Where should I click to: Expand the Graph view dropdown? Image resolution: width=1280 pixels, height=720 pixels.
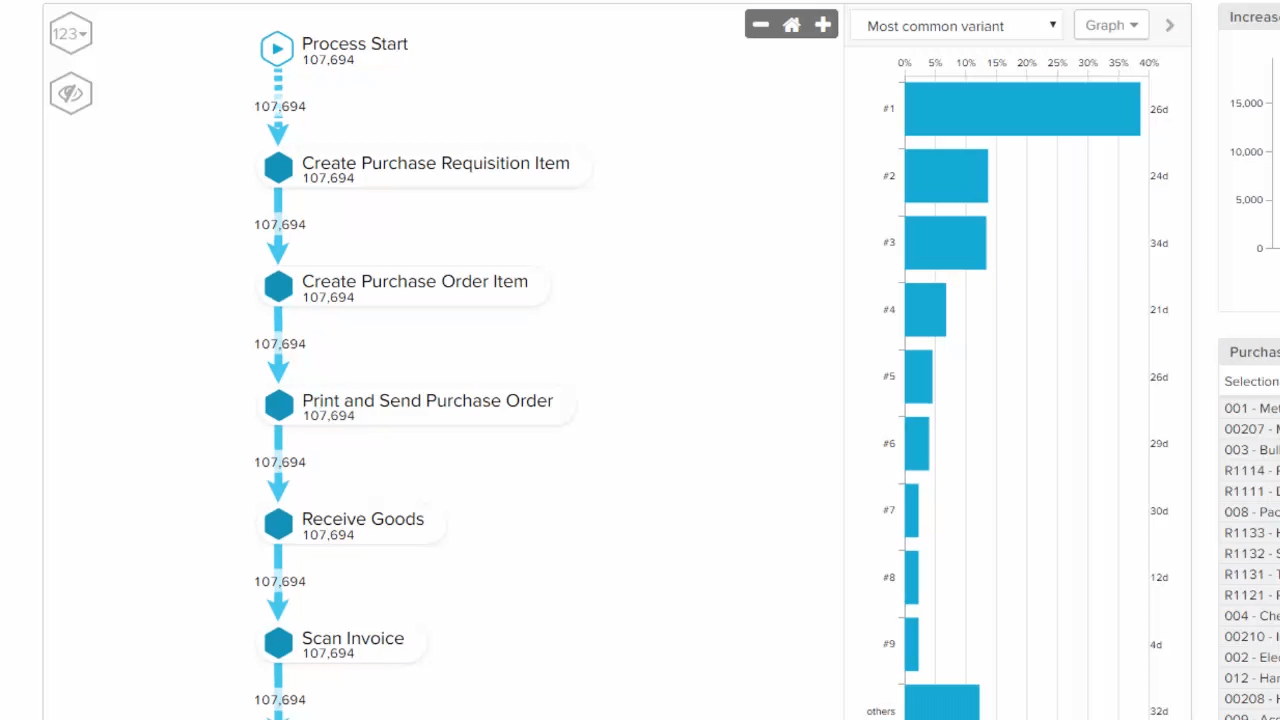[1111, 26]
